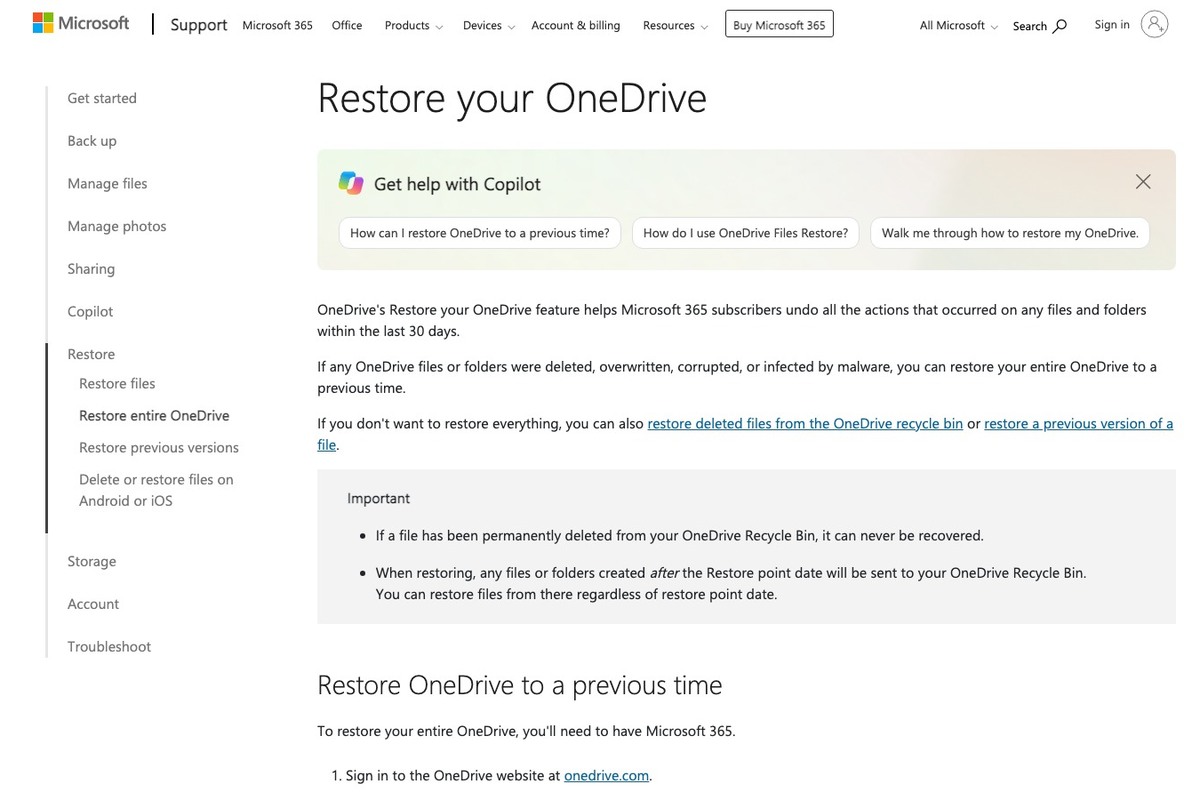Open Sharing in sidebar
This screenshot has width=1200, height=800.
91,269
